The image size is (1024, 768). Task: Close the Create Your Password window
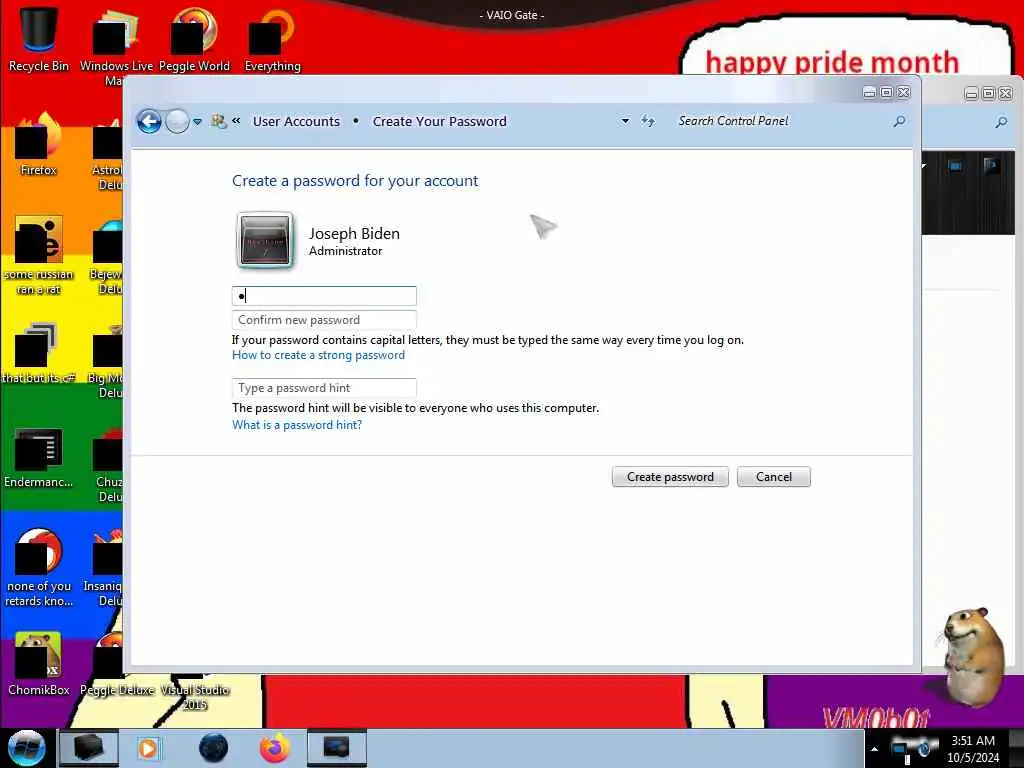pyautogui.click(x=904, y=93)
